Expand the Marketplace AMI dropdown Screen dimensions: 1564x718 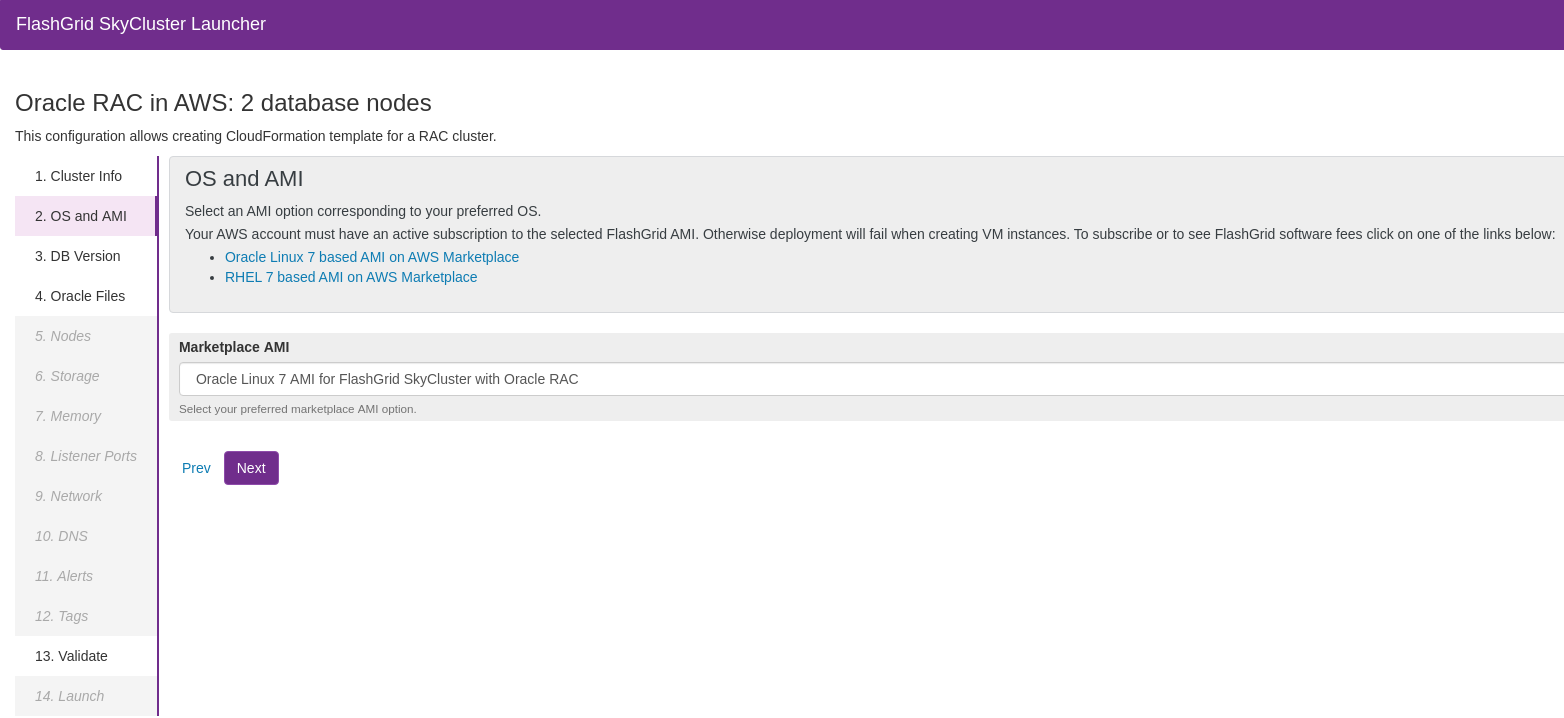click(870, 379)
